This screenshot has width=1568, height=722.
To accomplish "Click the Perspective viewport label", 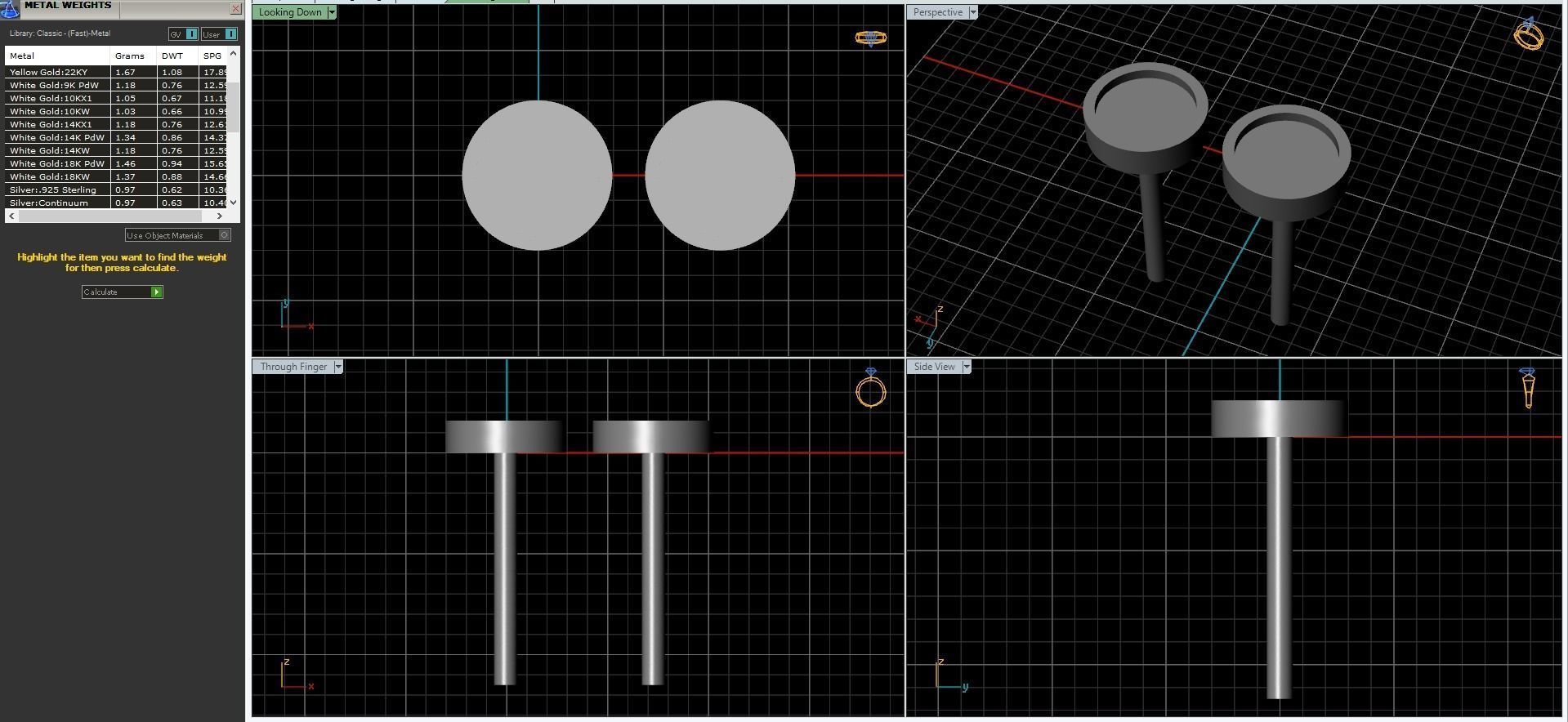I will click(938, 12).
